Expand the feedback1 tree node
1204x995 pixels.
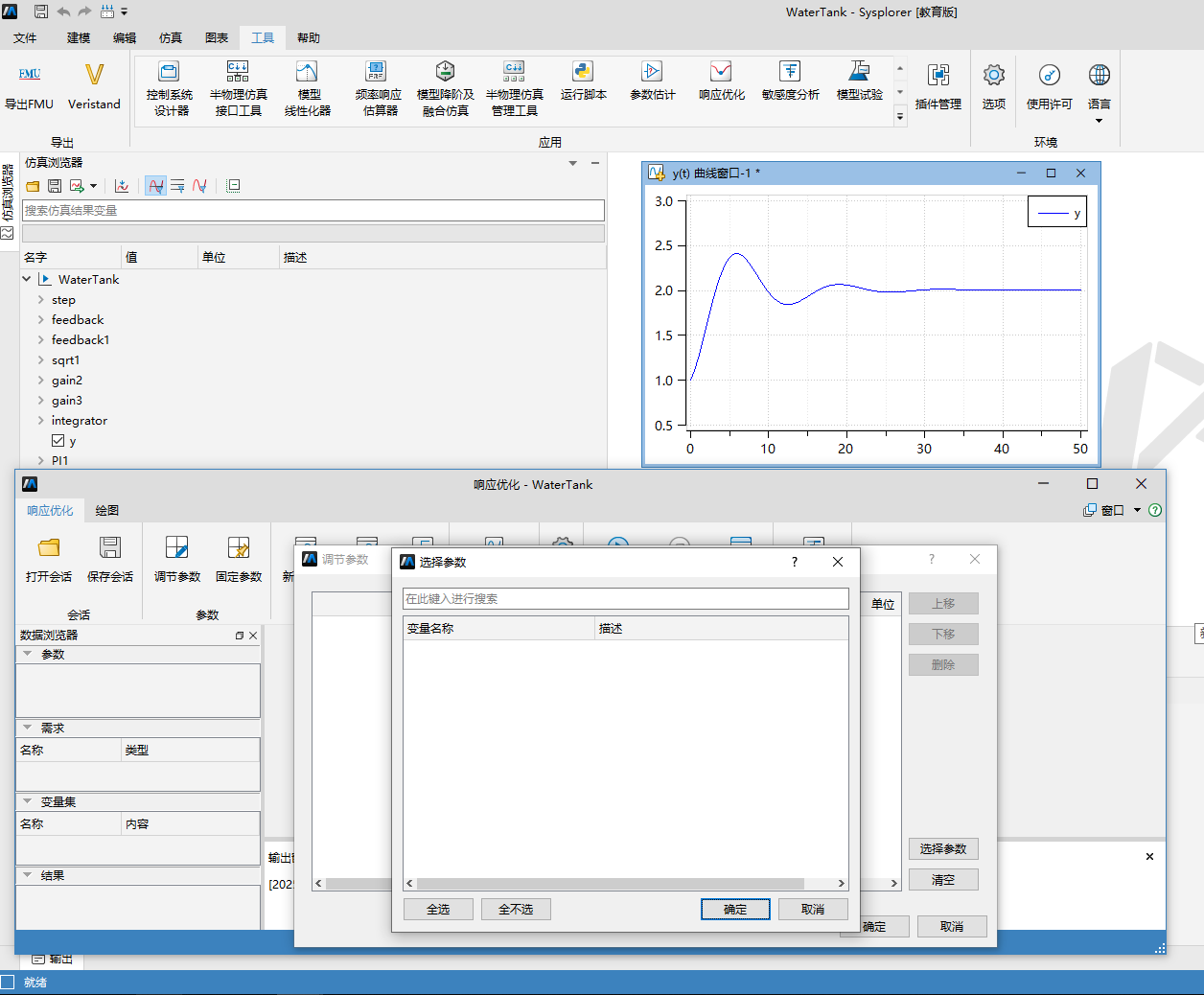(40, 340)
